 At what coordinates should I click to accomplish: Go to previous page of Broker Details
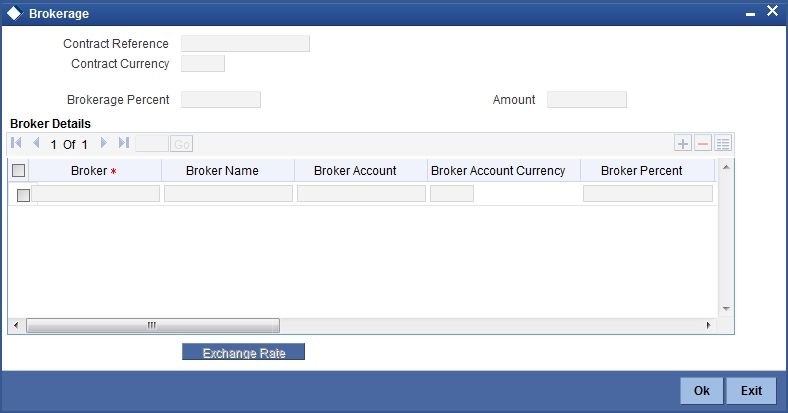pos(36,143)
